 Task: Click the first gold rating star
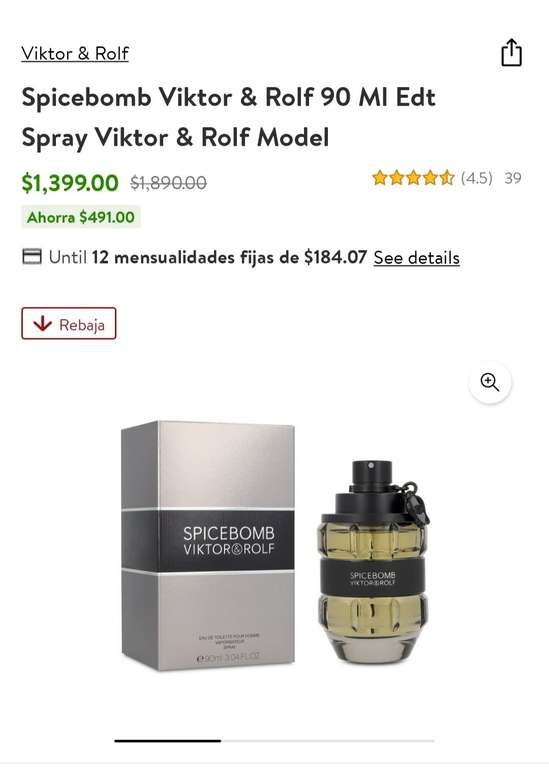click(x=380, y=177)
